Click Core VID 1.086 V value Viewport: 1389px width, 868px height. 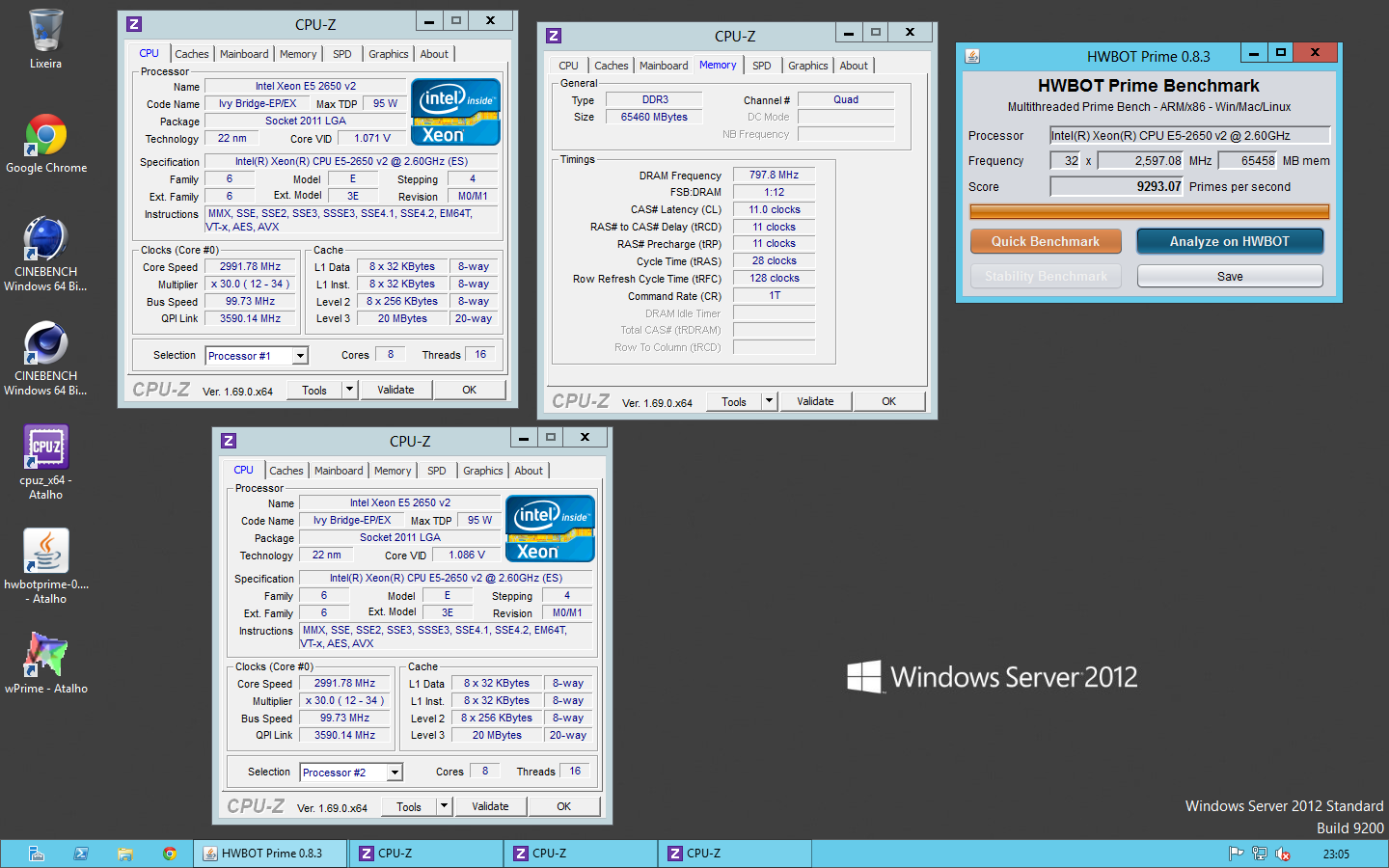[468, 555]
